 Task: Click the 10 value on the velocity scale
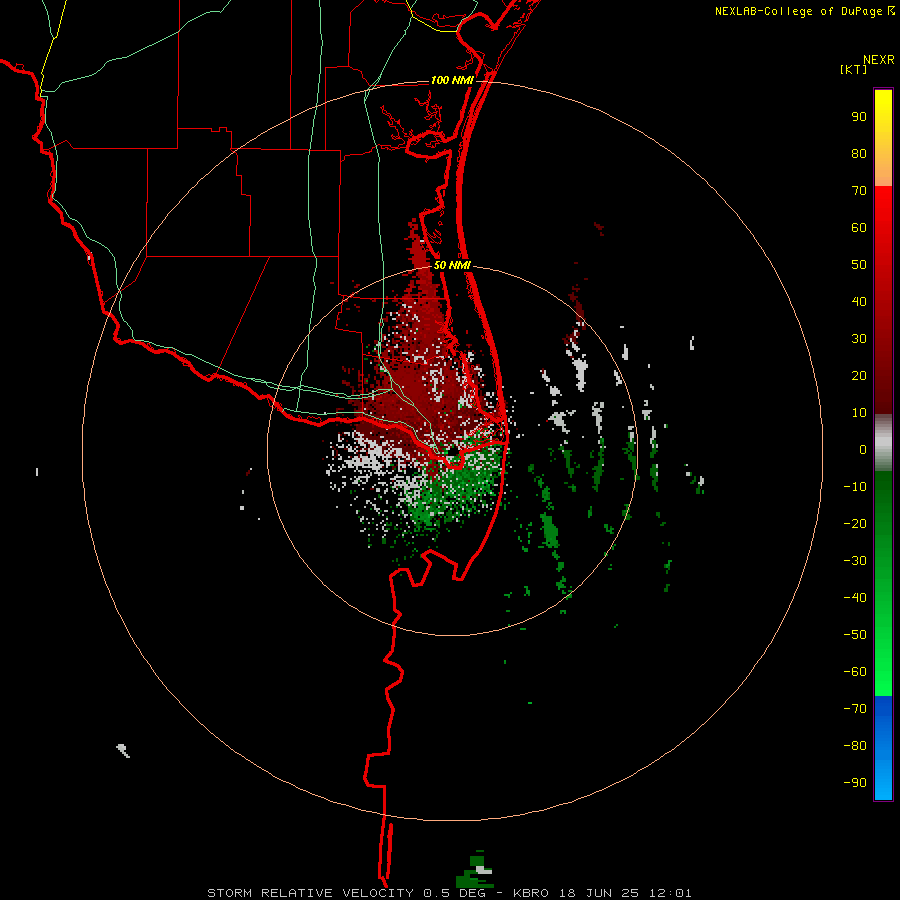(x=859, y=413)
